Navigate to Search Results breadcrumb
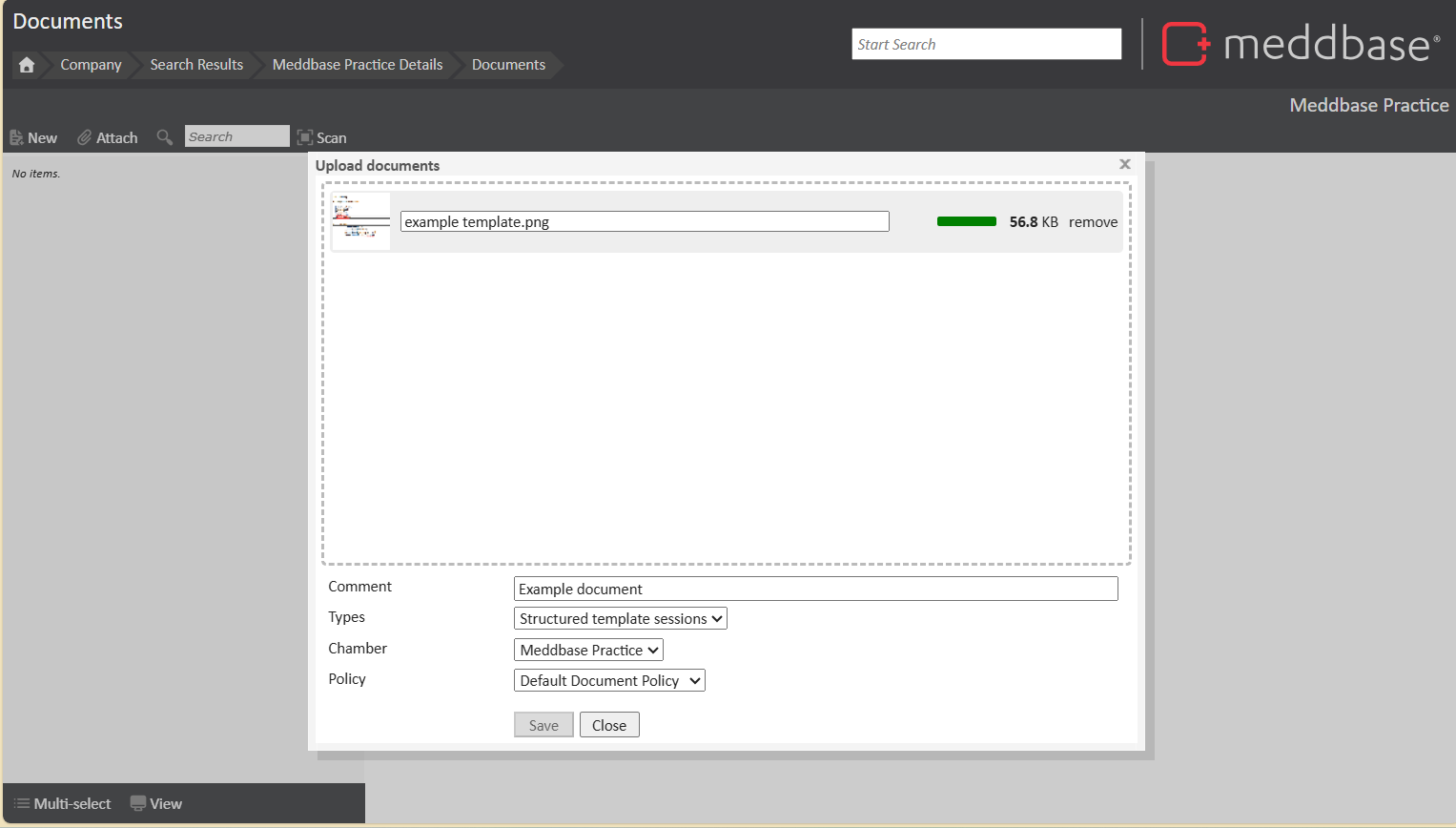 [196, 65]
